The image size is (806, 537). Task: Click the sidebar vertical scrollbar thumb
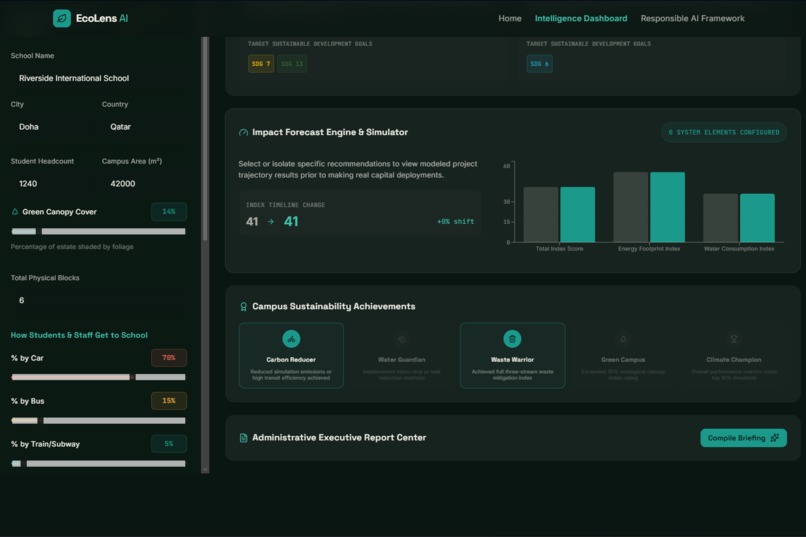click(205, 139)
